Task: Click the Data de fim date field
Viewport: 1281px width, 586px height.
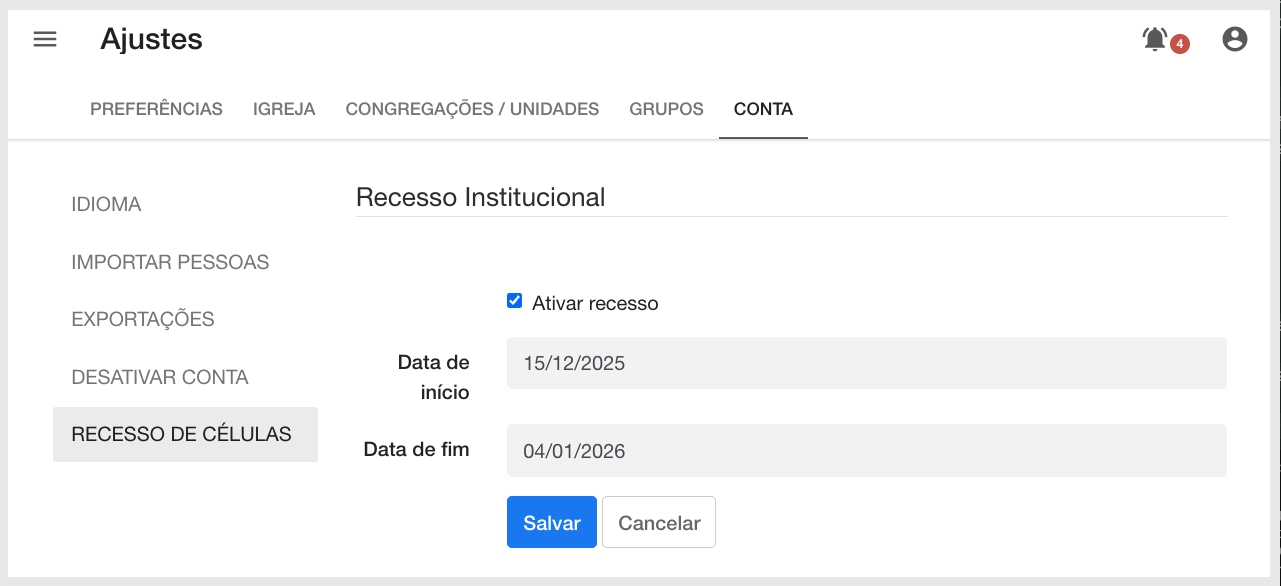Action: [867, 450]
